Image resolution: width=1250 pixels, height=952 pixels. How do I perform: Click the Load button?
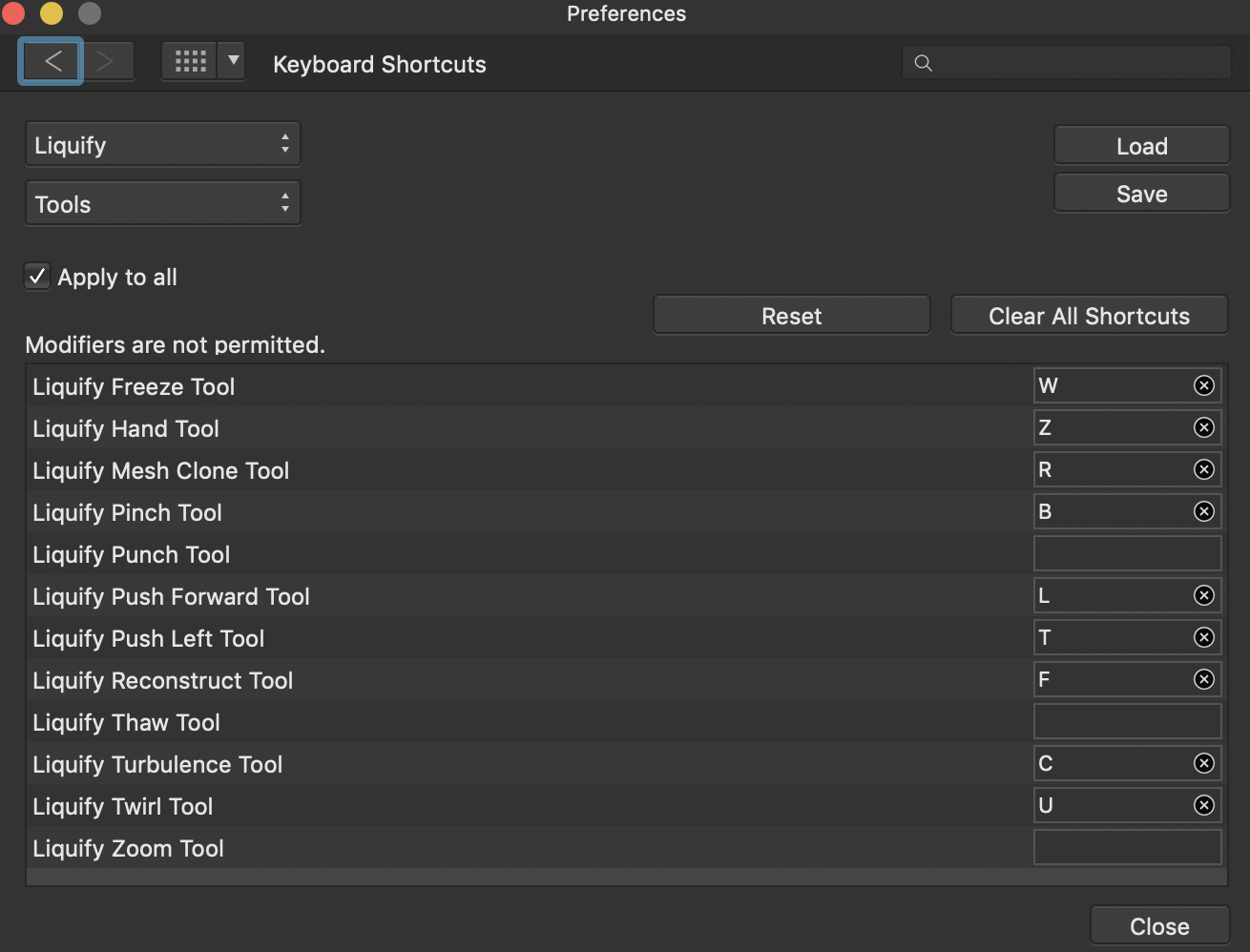click(1141, 146)
